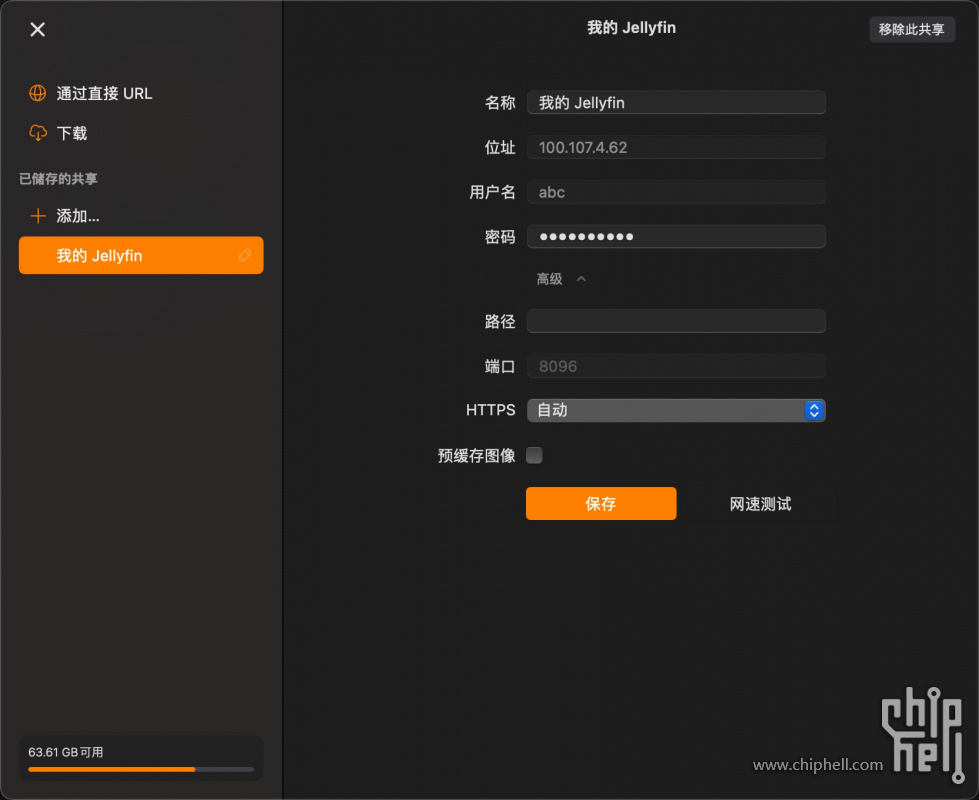This screenshot has height=800, width=979.
Task: Open the 下载 section
Action: click(x=72, y=133)
